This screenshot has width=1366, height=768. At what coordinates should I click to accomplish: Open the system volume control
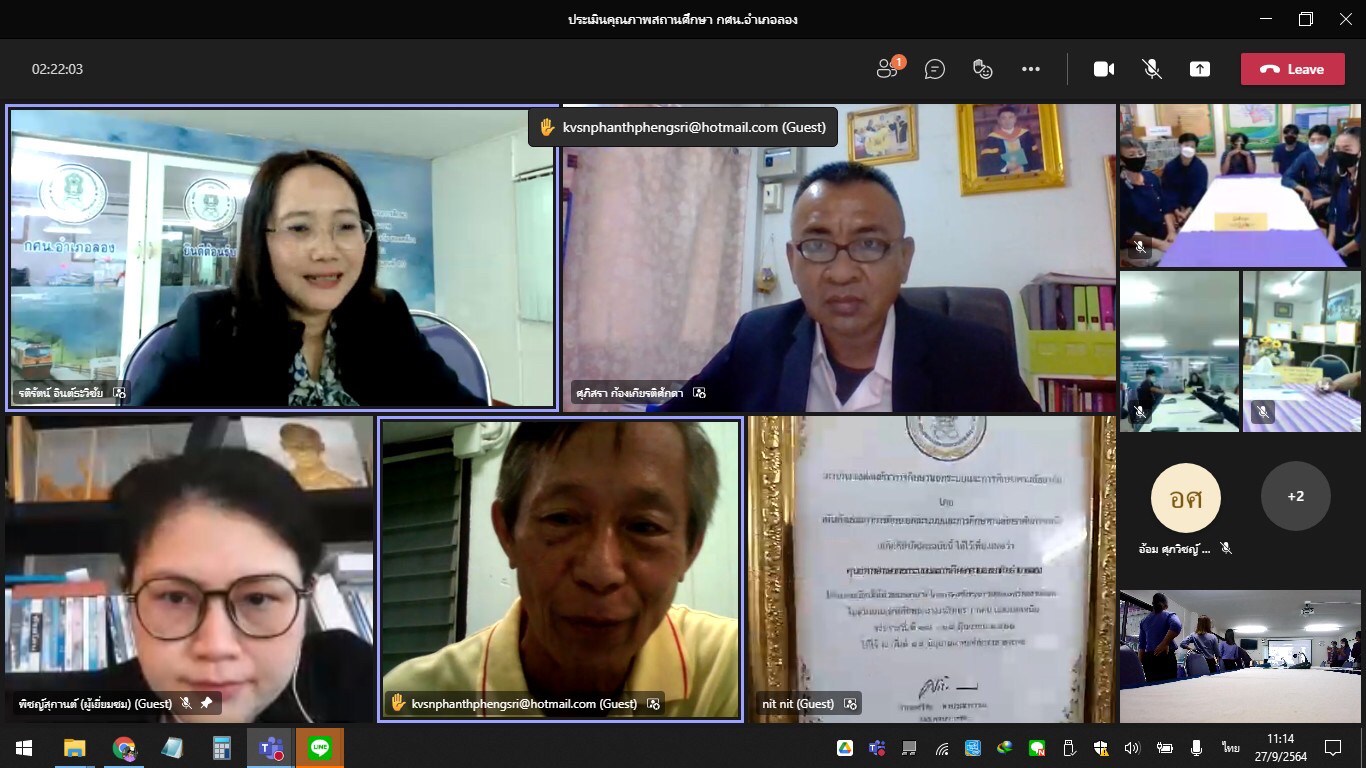pyautogui.click(x=1132, y=748)
